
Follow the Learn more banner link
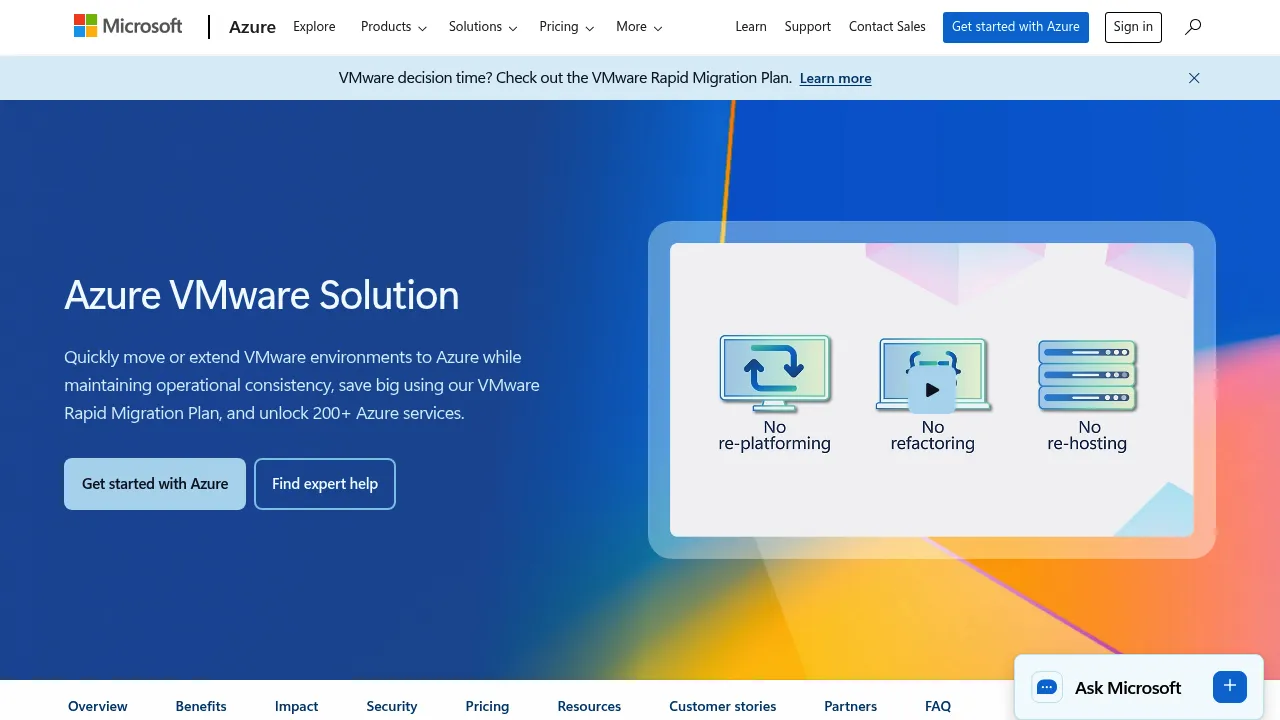[835, 78]
